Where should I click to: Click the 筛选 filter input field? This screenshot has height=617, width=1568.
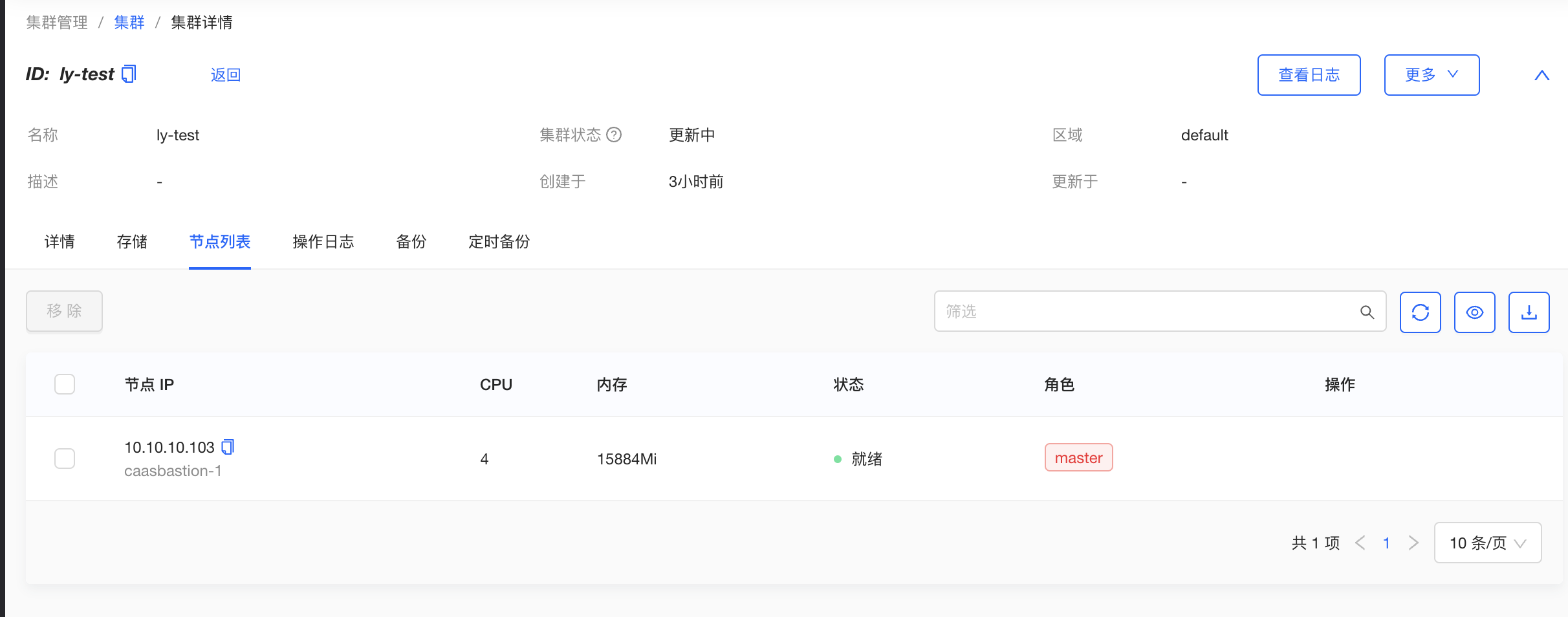1145,312
